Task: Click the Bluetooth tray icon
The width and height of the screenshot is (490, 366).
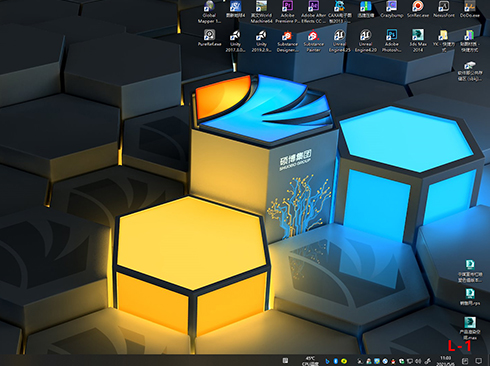Action: 336,361
